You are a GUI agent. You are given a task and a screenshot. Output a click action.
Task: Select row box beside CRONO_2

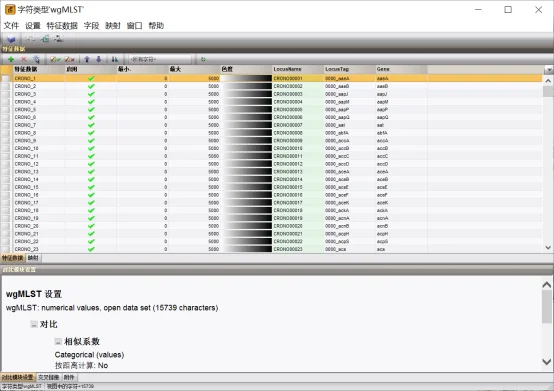[6, 86]
